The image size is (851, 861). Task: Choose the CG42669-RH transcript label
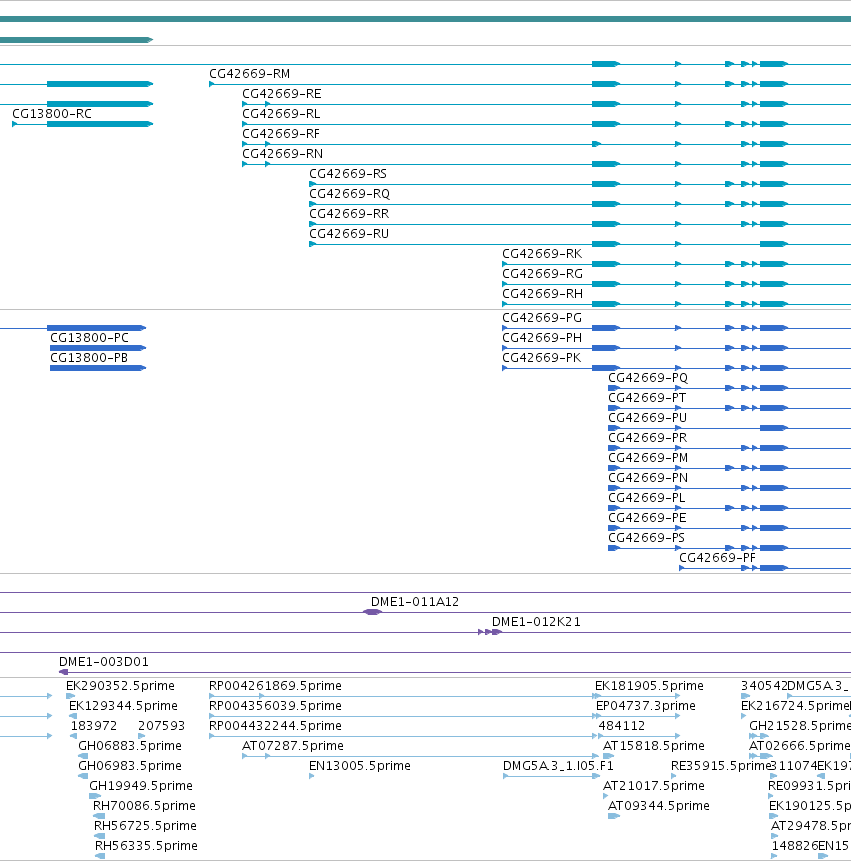pyautogui.click(x=542, y=294)
